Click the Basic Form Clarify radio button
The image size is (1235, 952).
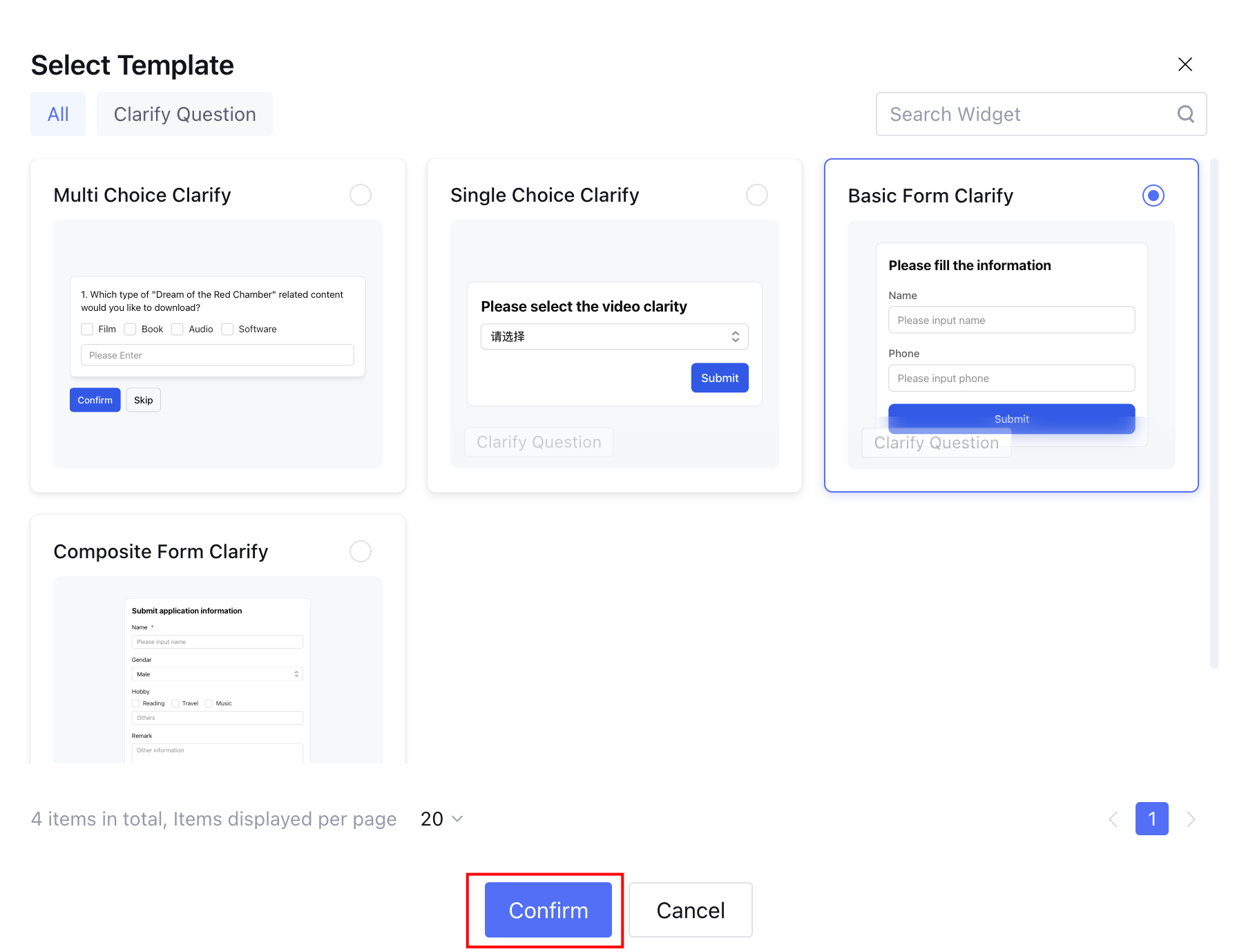coord(1153,196)
